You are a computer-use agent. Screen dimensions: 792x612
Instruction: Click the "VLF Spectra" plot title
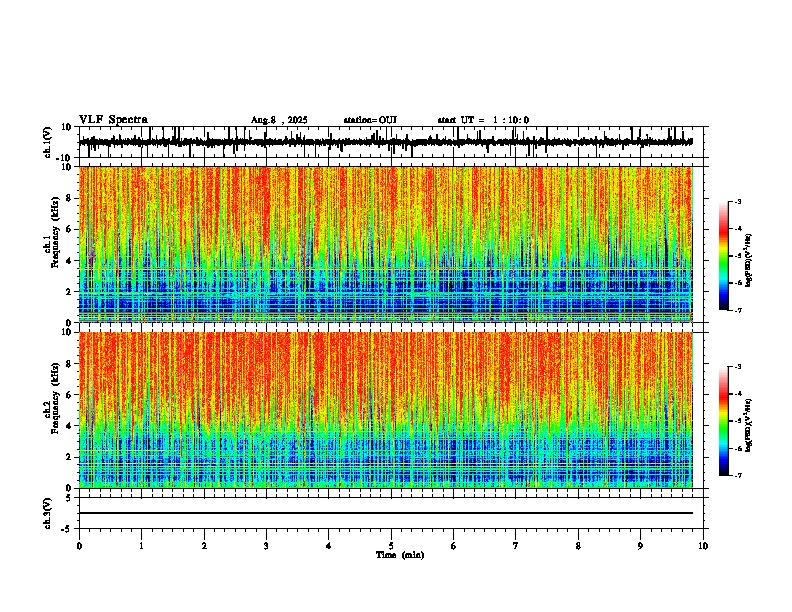[113, 120]
